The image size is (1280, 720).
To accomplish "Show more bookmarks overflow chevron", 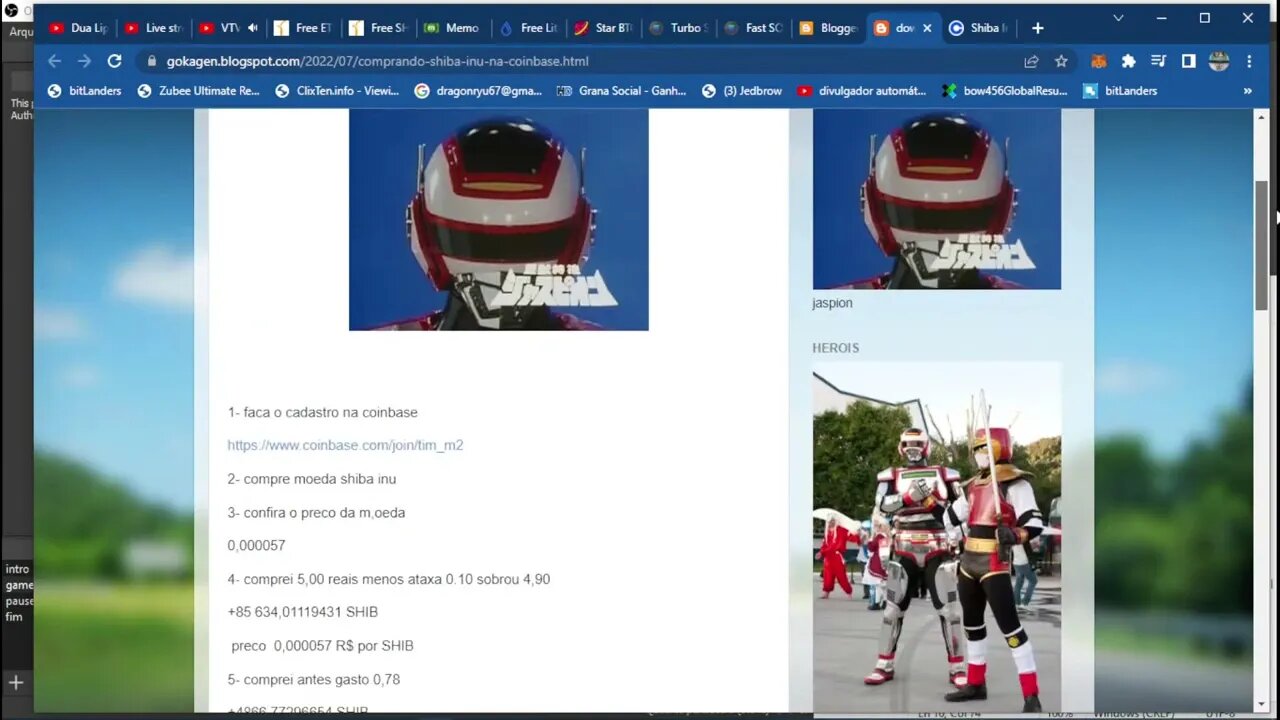I will 1247,91.
